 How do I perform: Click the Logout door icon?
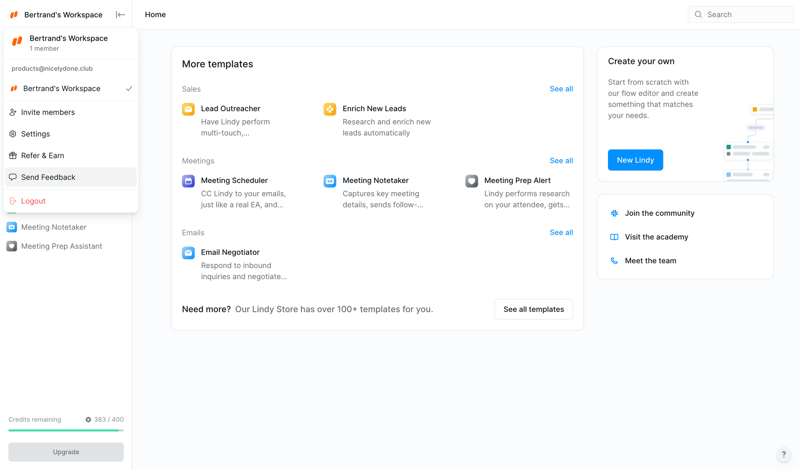point(13,201)
